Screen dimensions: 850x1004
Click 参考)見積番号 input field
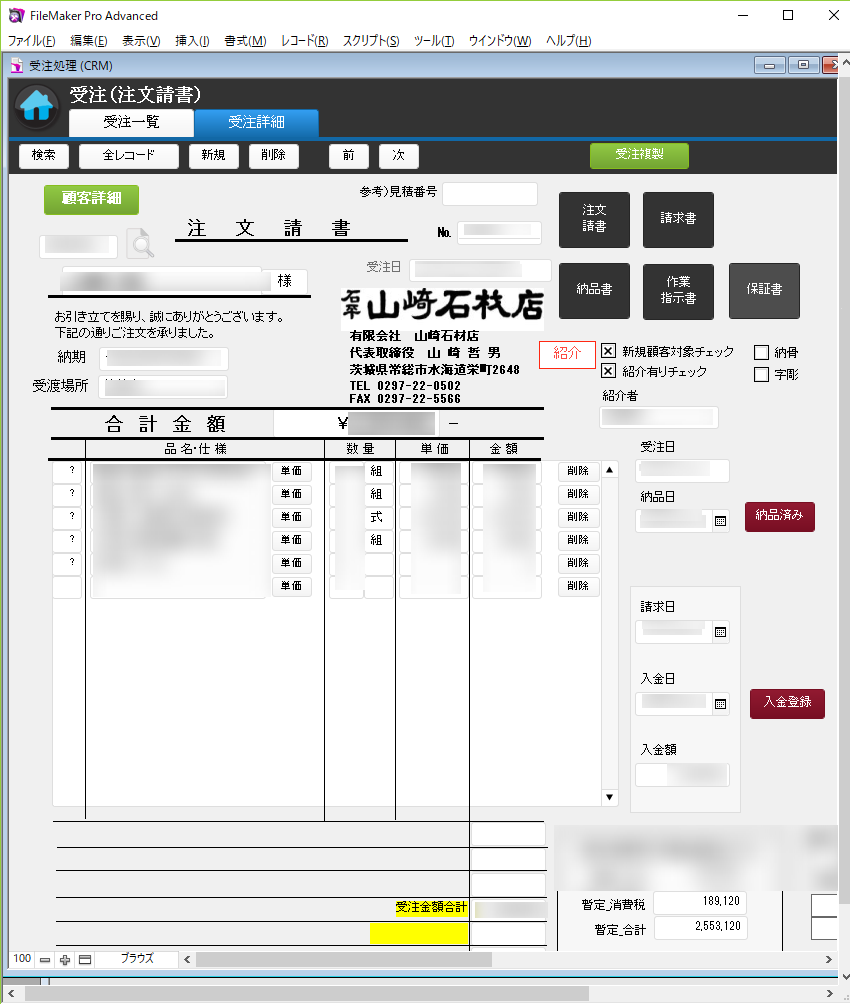point(490,193)
